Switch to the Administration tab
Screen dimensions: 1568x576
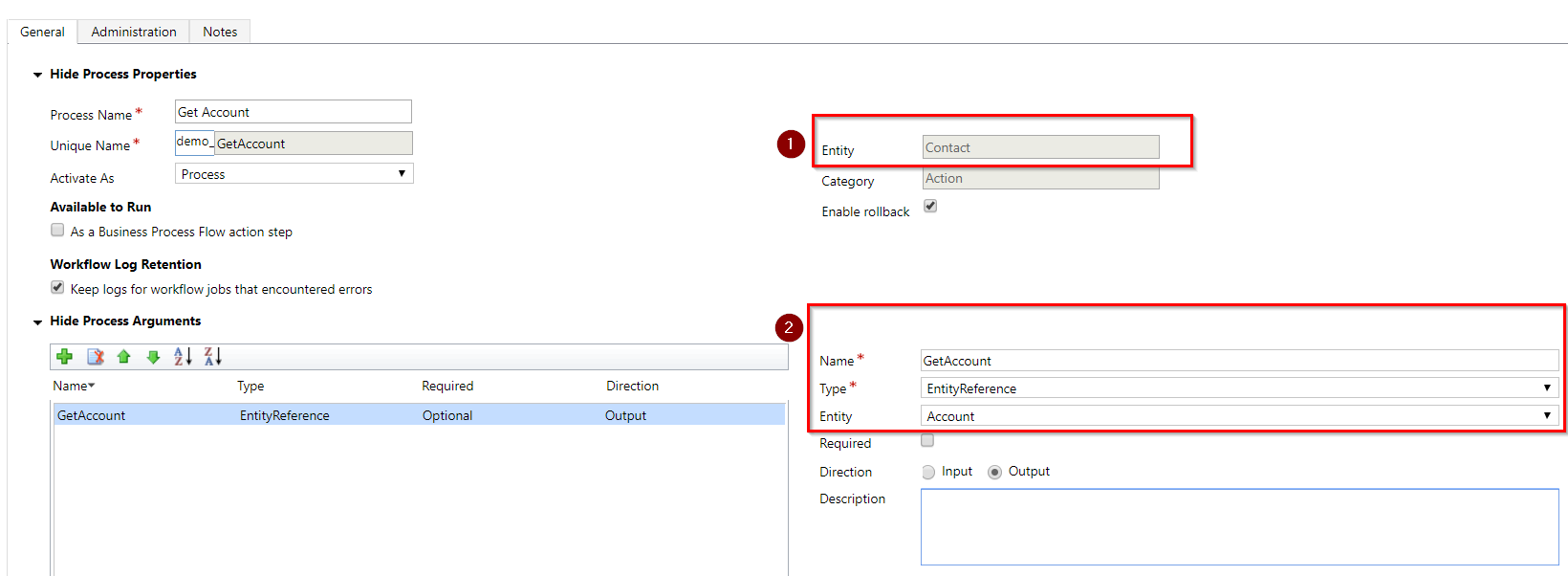(x=134, y=32)
